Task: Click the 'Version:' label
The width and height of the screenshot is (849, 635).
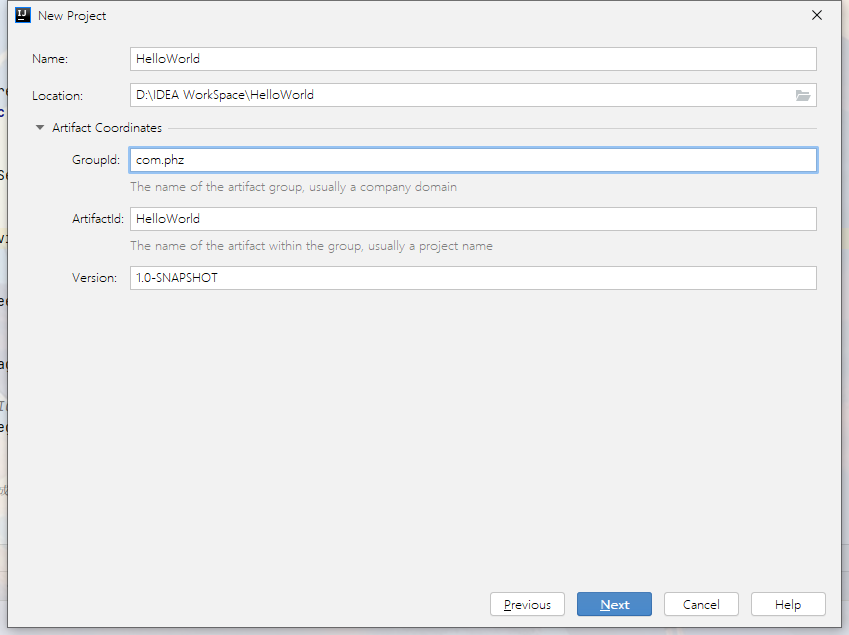Action: [94, 278]
